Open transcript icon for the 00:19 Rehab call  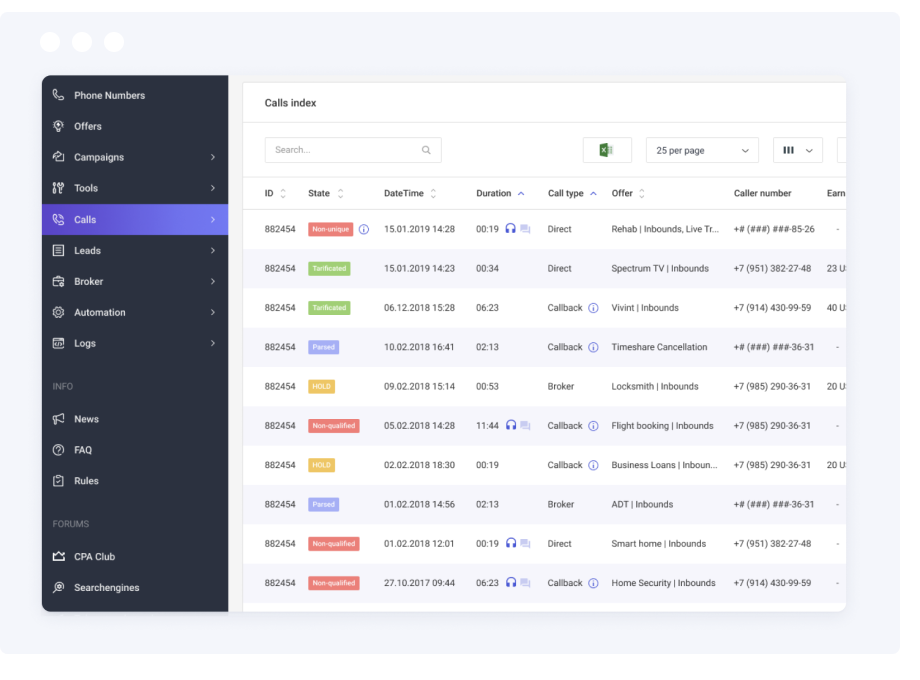coord(526,229)
